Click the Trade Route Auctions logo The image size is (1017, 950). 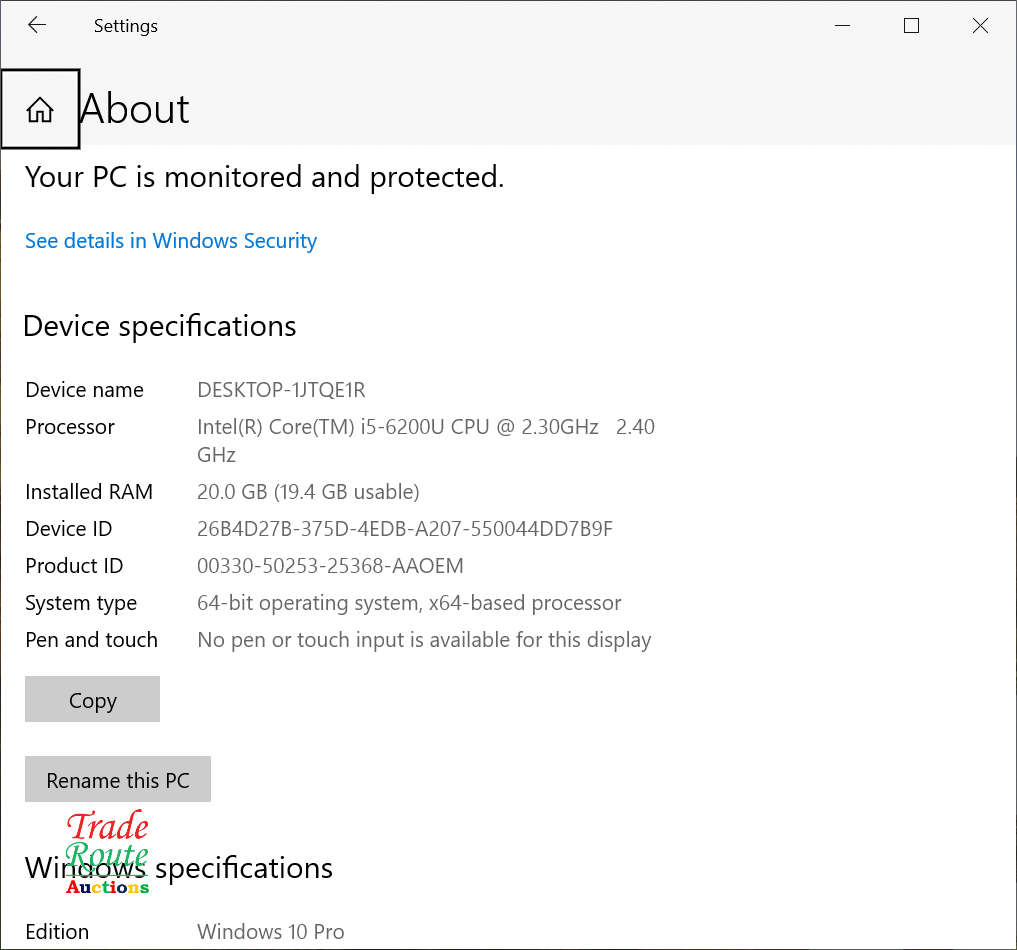click(x=107, y=852)
